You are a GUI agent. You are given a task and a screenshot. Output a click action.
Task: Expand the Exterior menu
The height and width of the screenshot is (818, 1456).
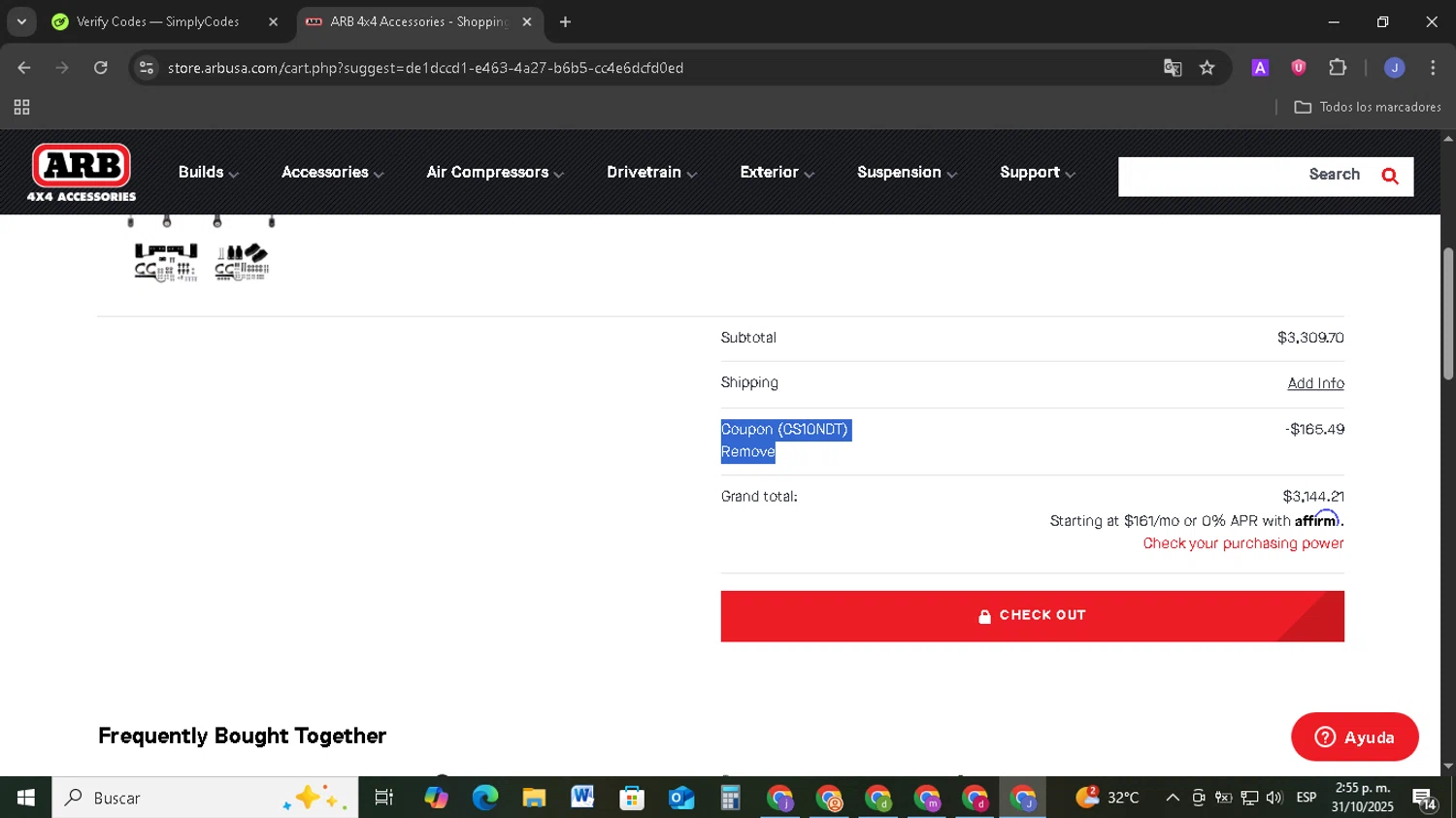(x=777, y=173)
